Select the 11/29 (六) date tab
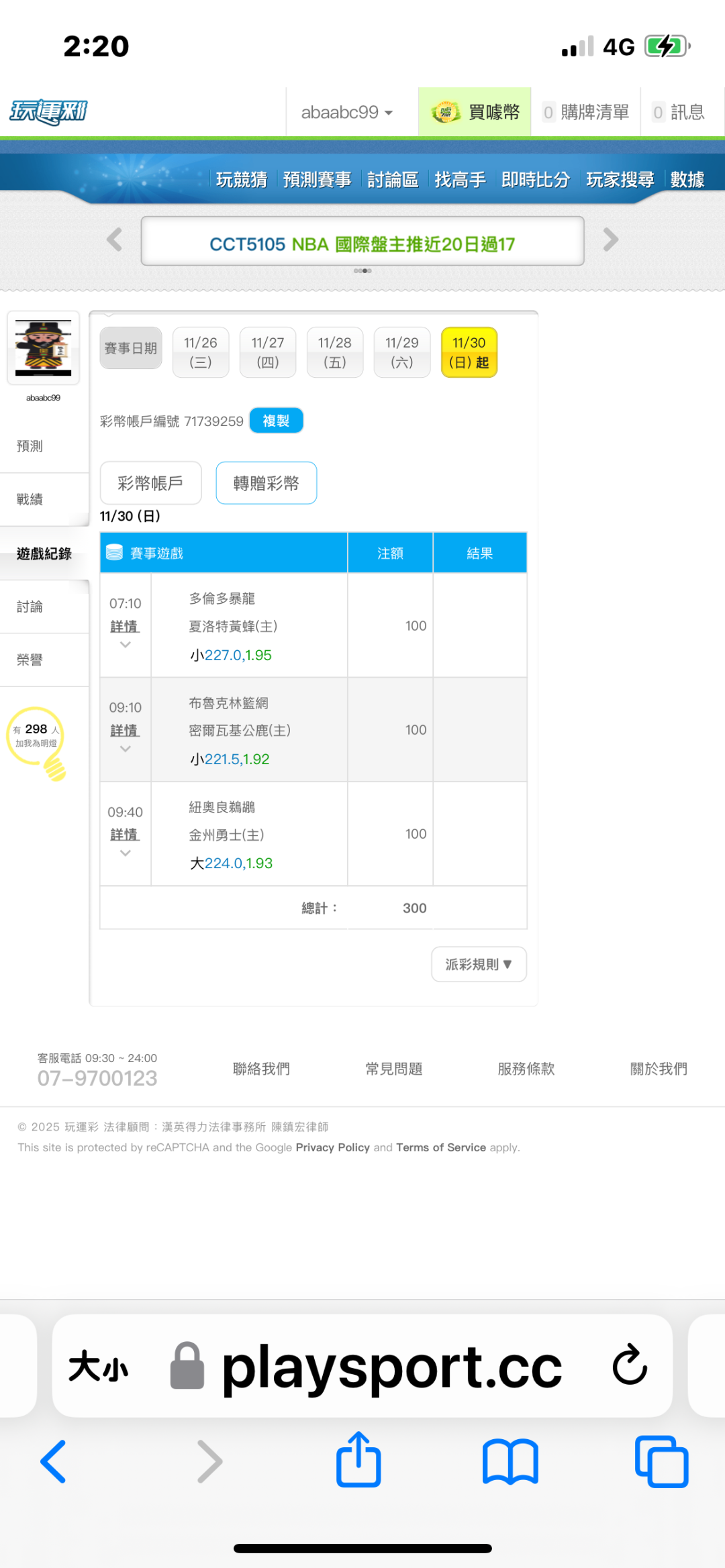 (401, 352)
